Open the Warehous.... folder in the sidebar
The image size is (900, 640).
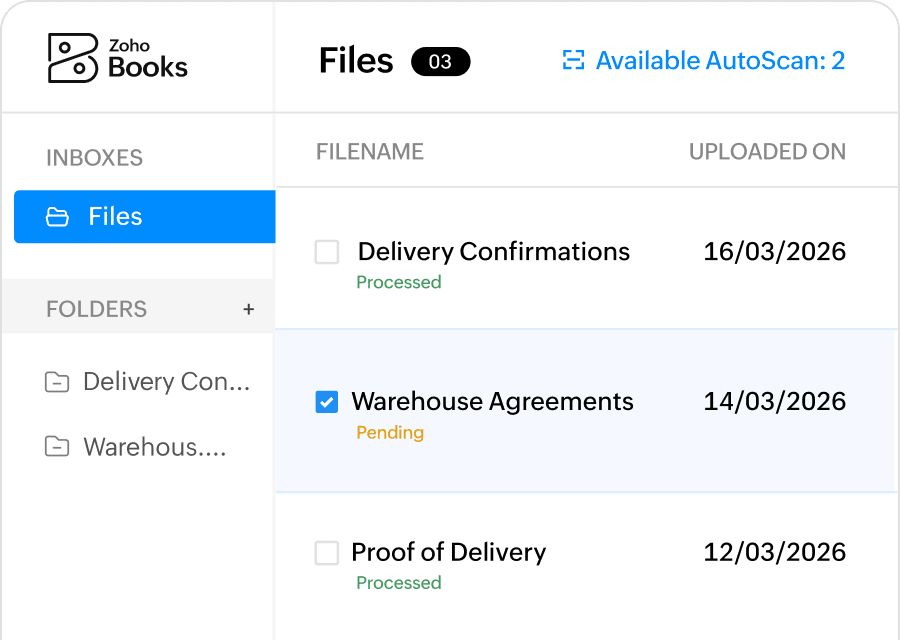click(136, 447)
